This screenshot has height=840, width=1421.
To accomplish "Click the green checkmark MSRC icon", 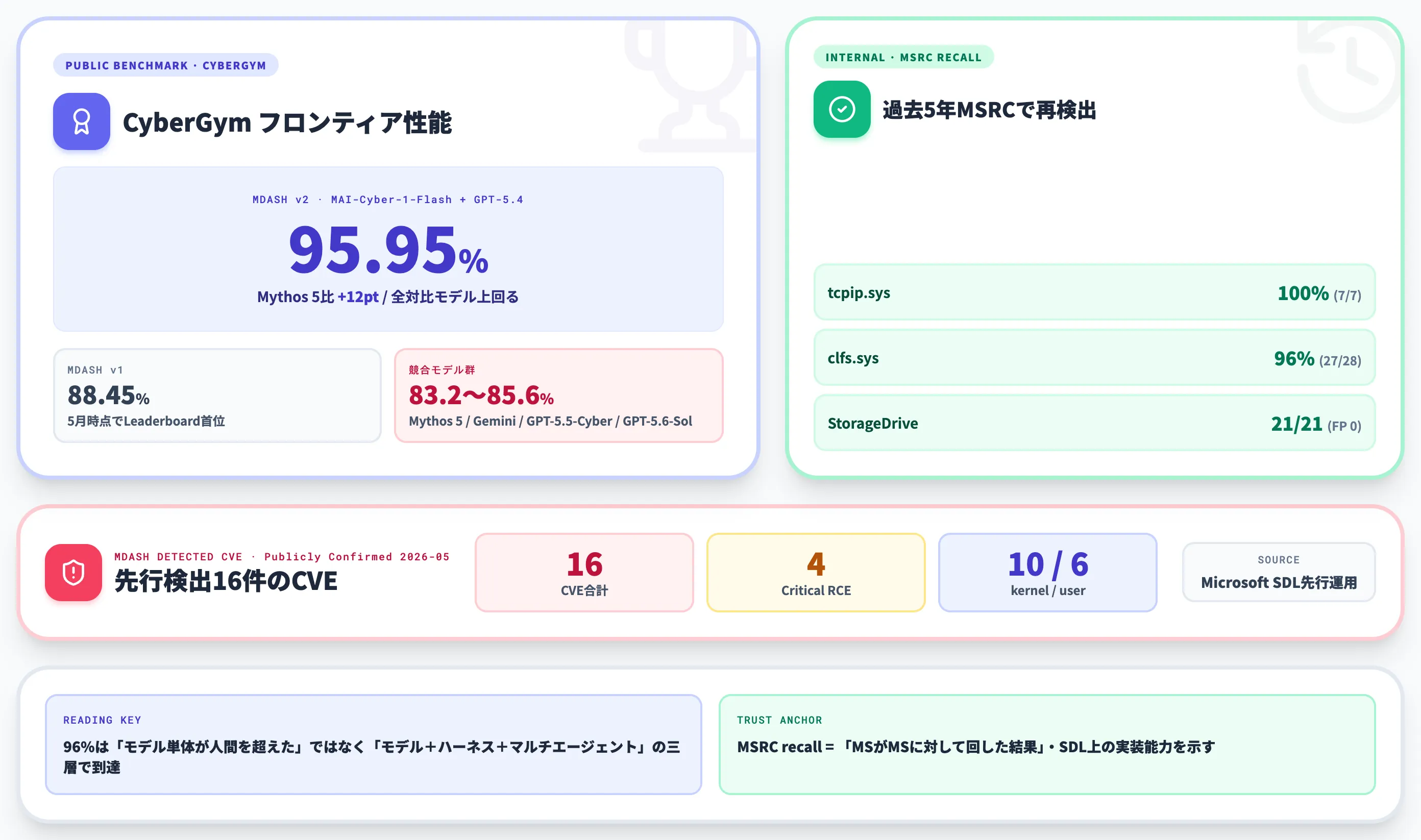I will pyautogui.click(x=842, y=109).
